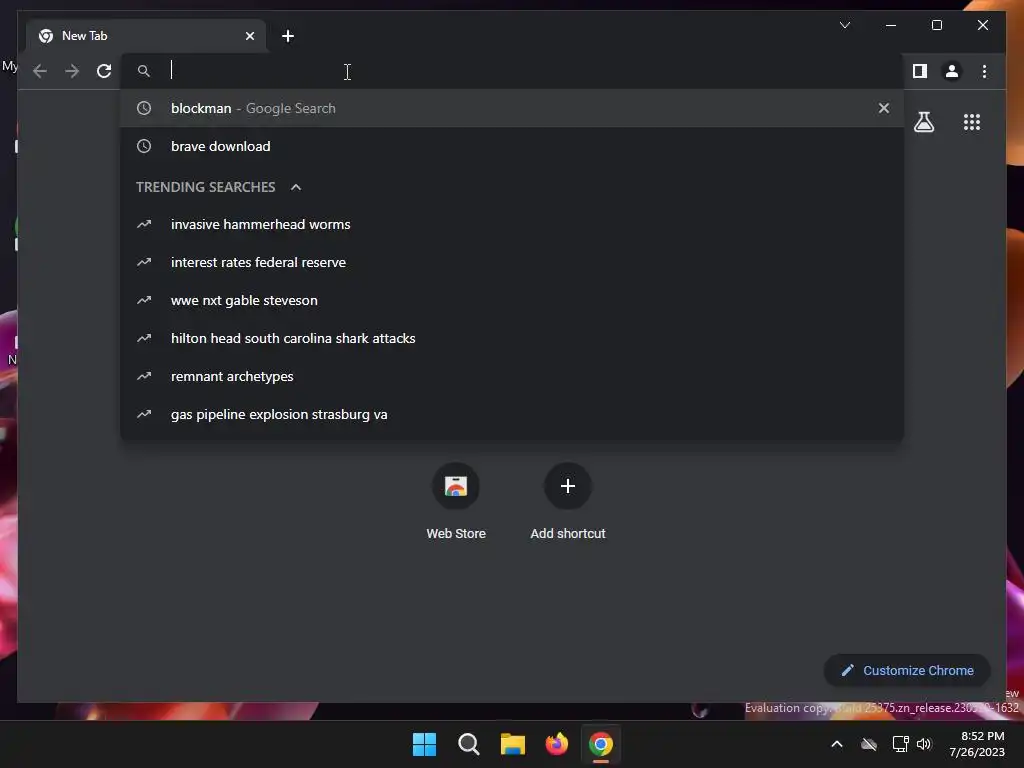Viewport: 1024px width, 768px height.
Task: Select the blockman Google Search suggestion
Action: pyautogui.click(x=512, y=108)
